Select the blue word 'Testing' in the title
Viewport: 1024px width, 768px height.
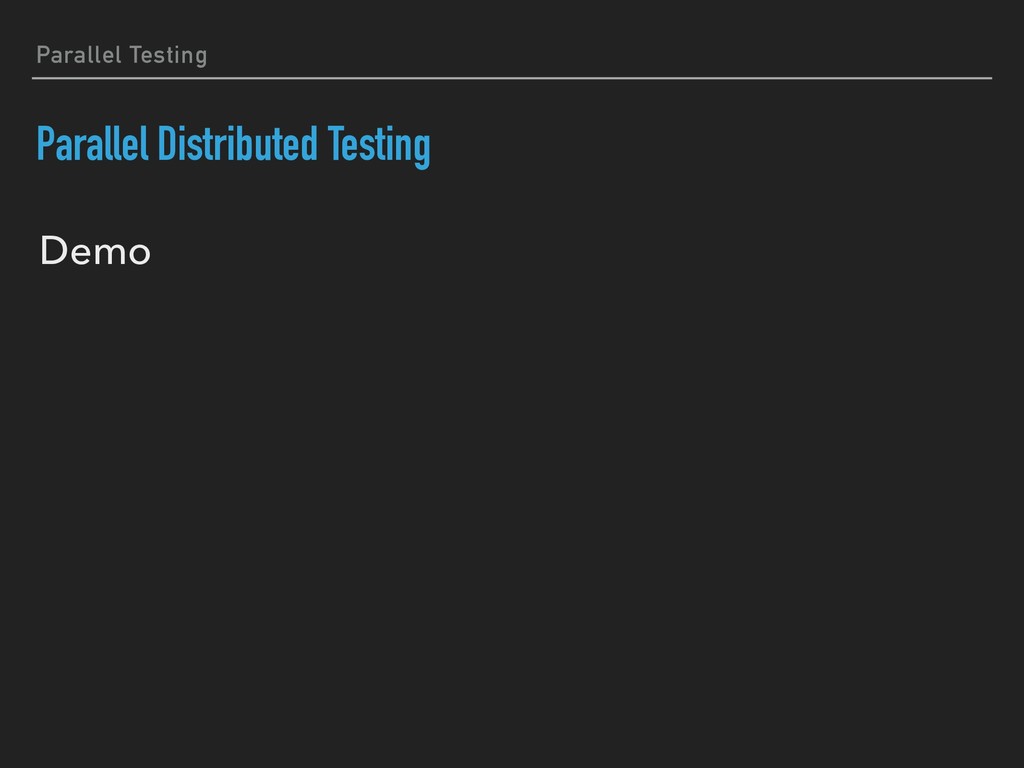pos(379,146)
